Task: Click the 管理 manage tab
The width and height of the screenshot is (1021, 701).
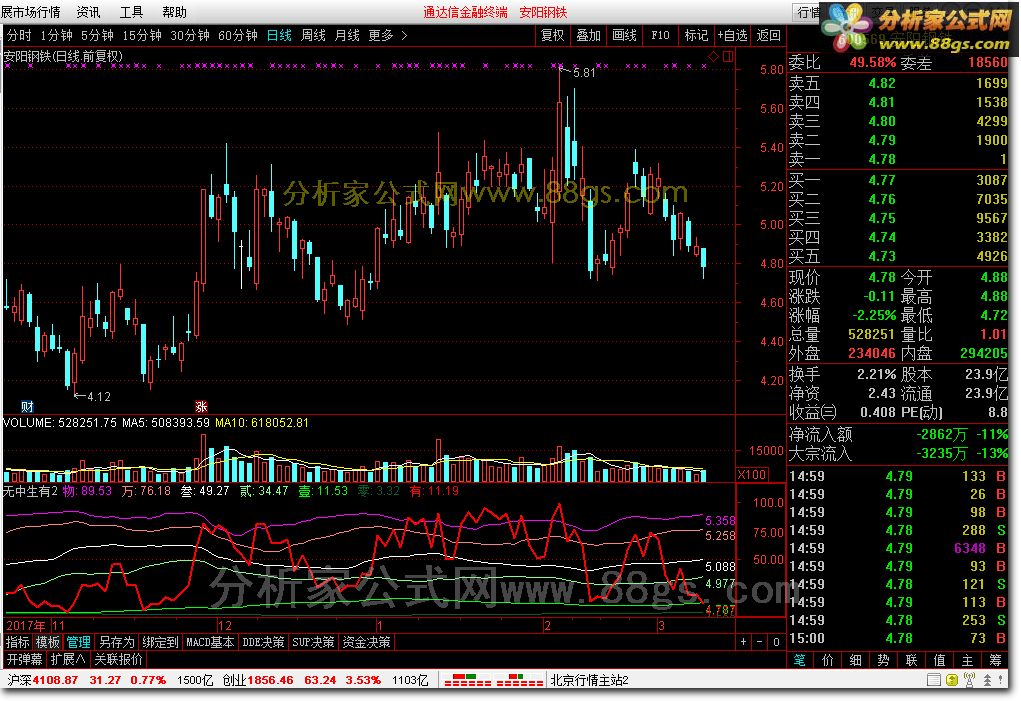Action: [78, 642]
